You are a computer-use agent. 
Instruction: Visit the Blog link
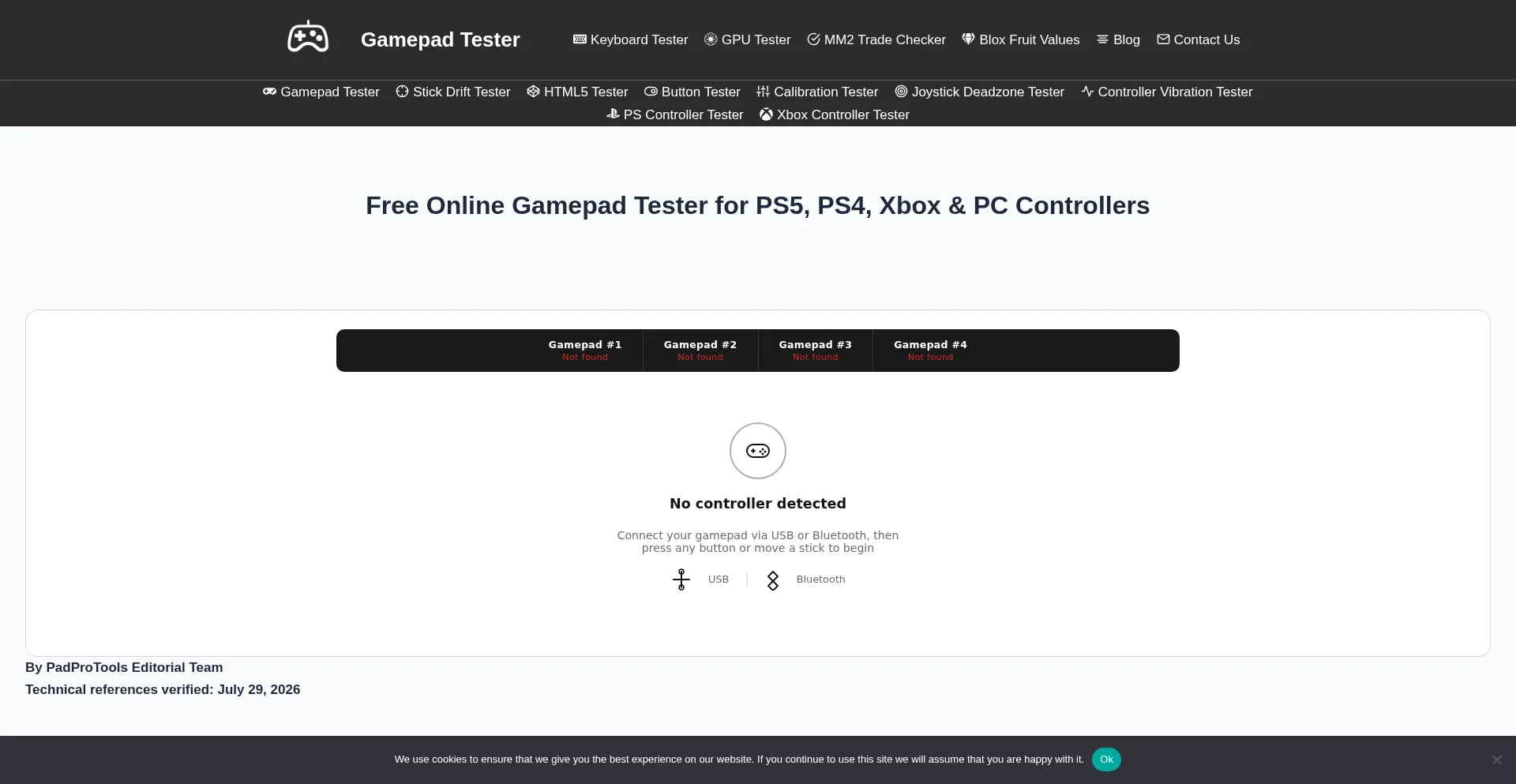coord(1118,39)
